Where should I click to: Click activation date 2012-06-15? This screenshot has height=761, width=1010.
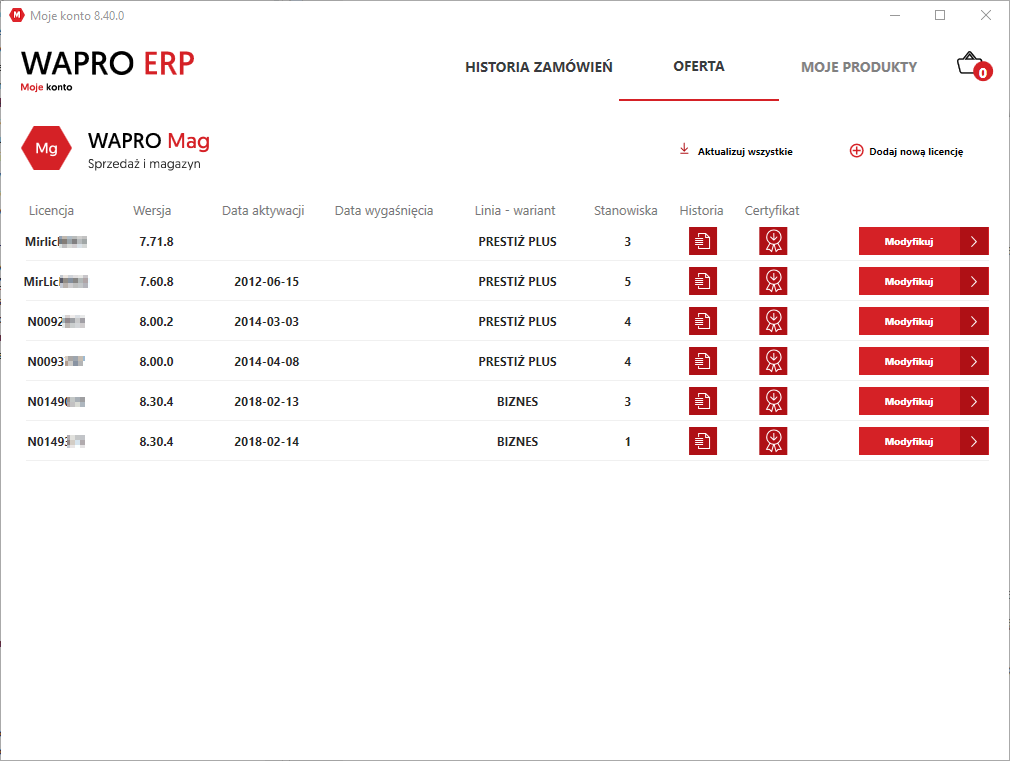(267, 282)
